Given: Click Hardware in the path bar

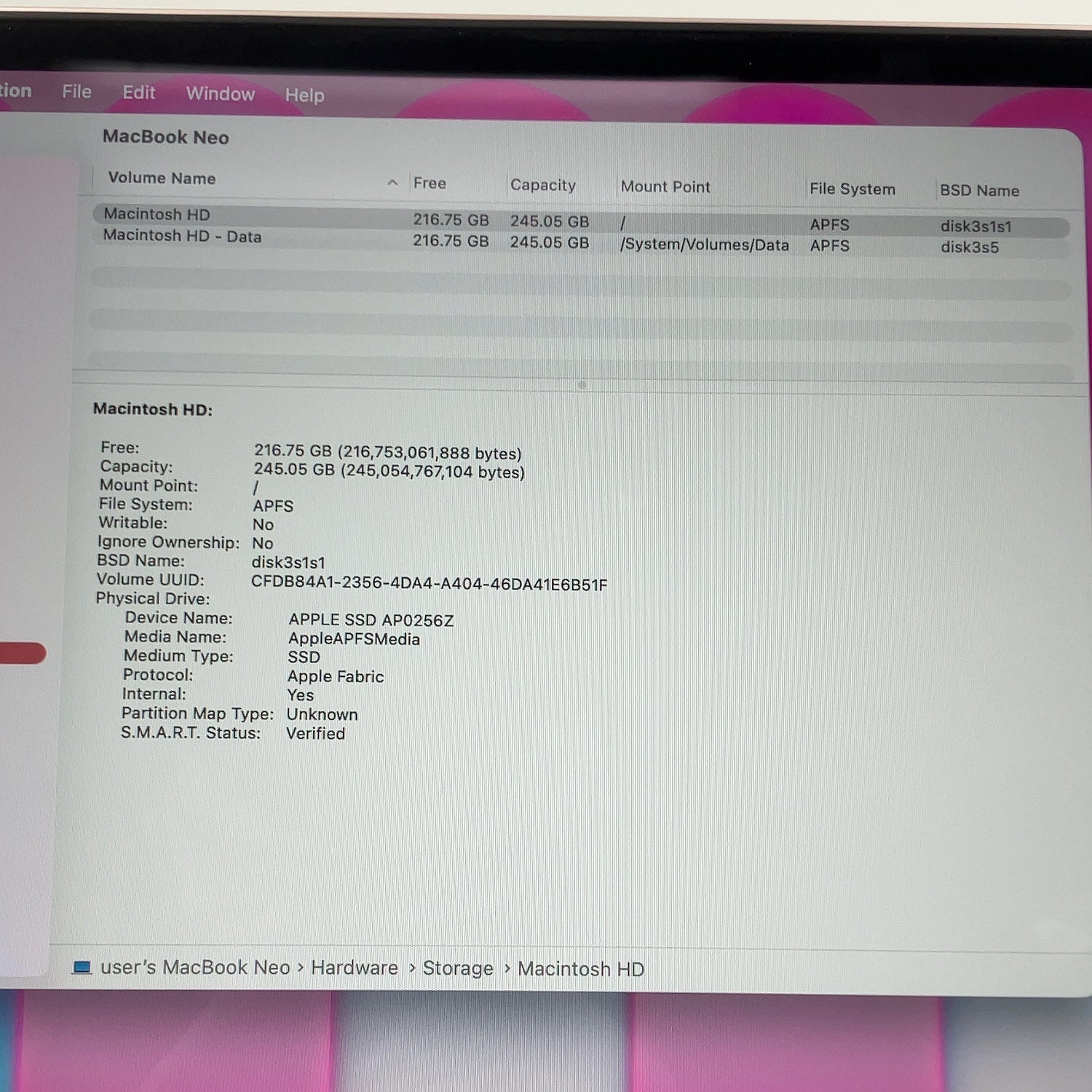Looking at the screenshot, I should click(355, 968).
